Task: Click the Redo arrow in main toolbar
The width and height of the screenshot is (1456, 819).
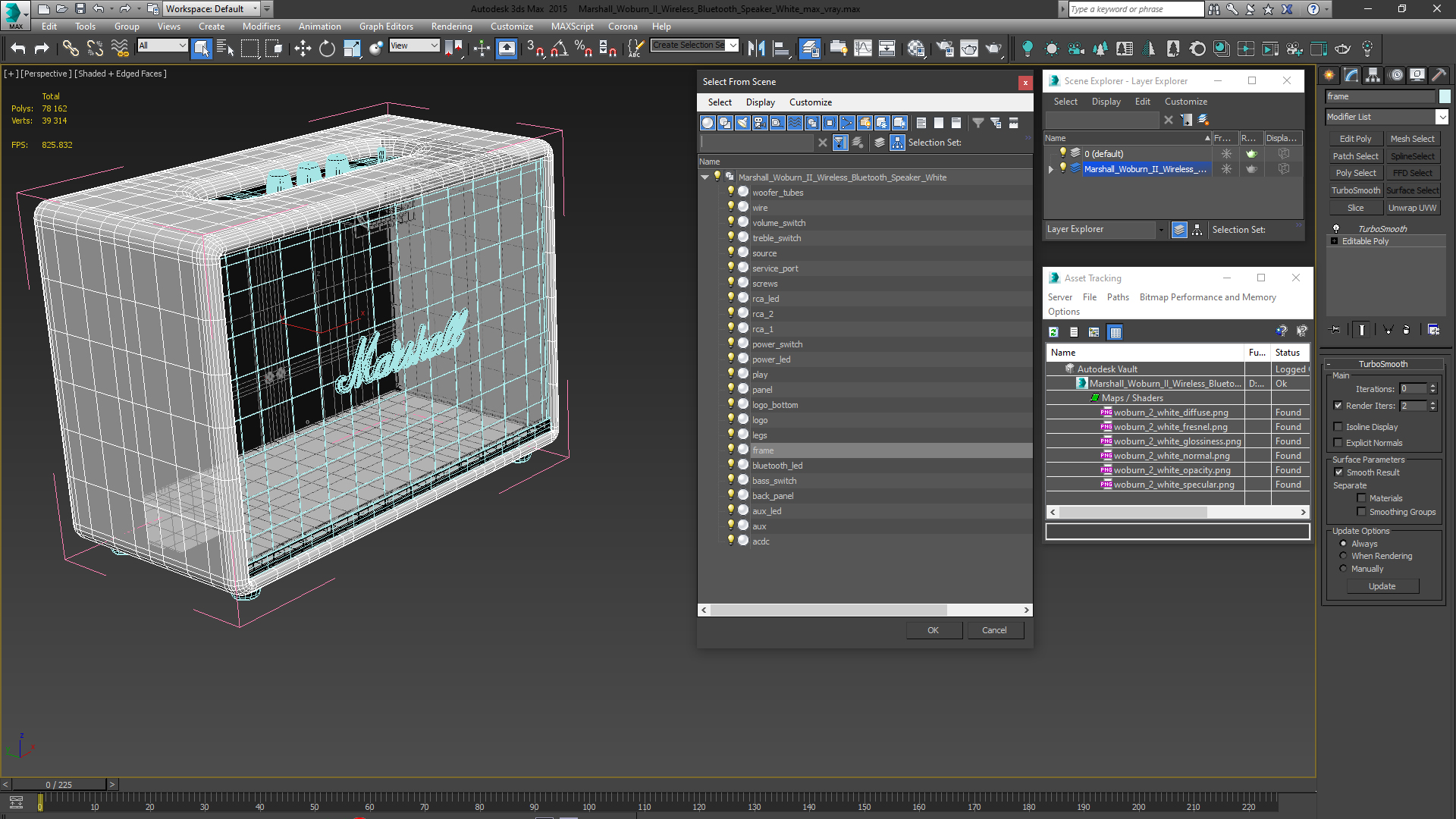Action: click(42, 49)
